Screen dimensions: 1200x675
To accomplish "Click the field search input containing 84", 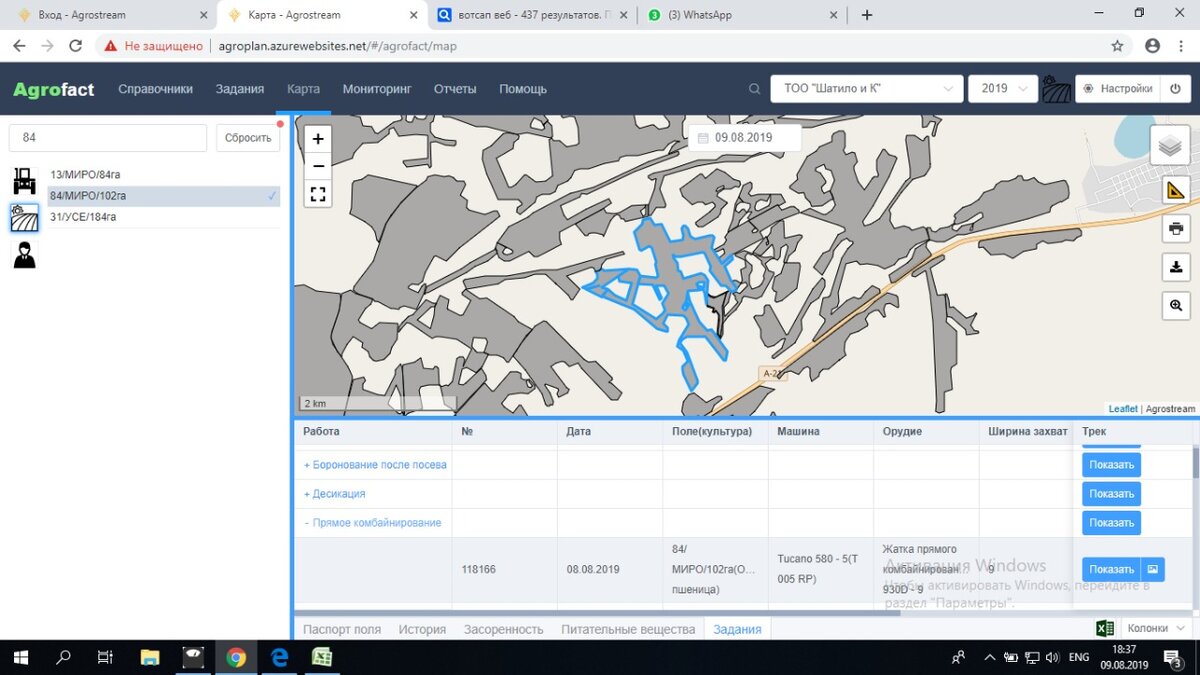I will [x=108, y=138].
